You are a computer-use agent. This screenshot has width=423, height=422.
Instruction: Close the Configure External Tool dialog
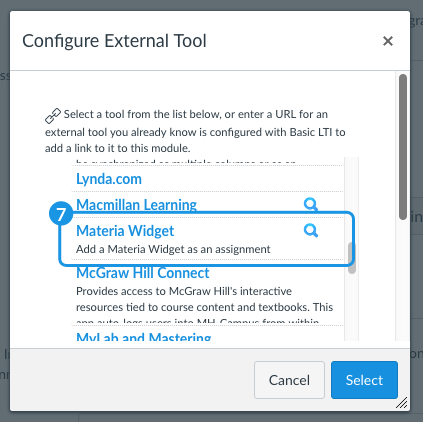pyautogui.click(x=388, y=41)
